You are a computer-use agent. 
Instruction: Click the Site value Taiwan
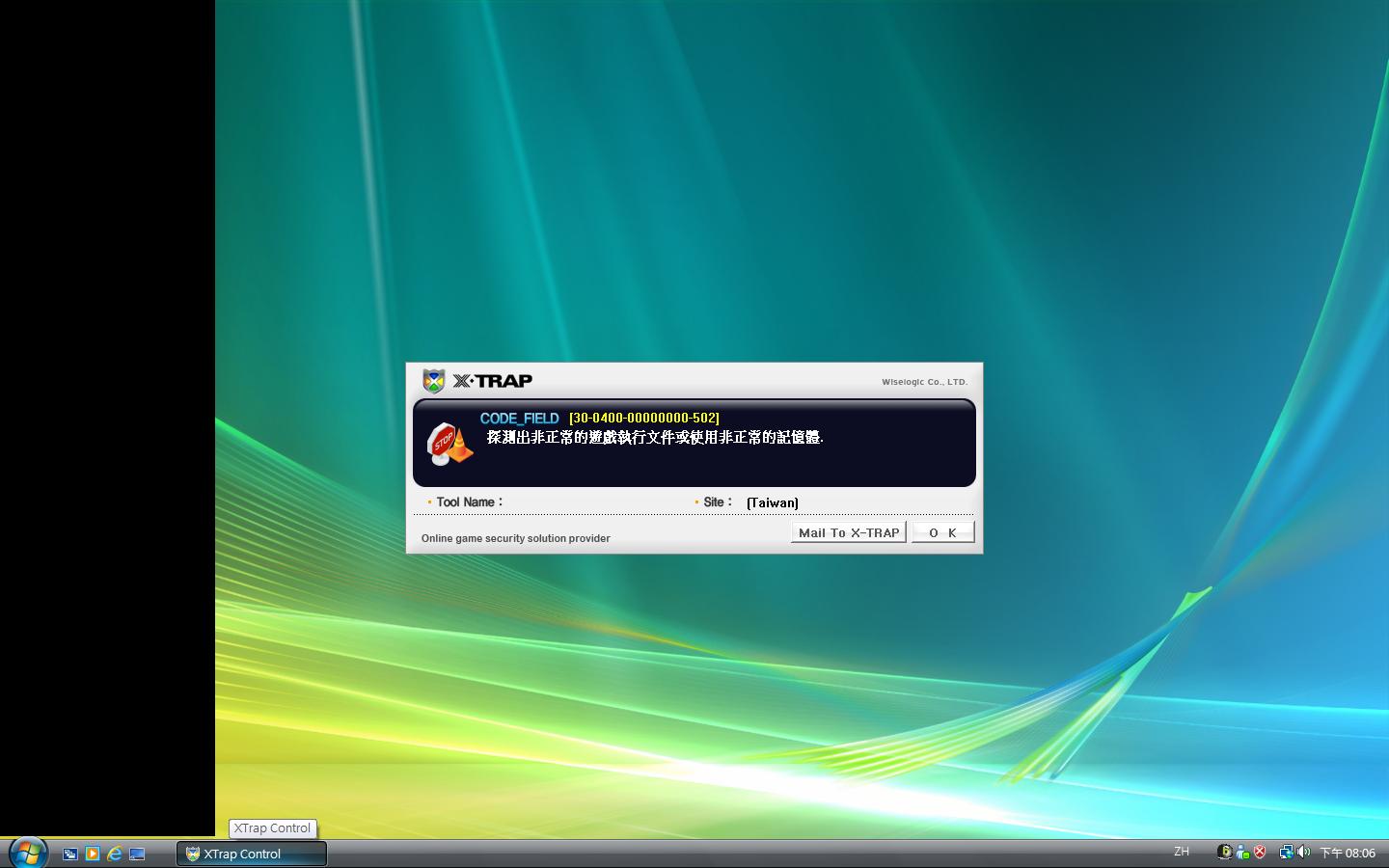pyautogui.click(x=772, y=502)
